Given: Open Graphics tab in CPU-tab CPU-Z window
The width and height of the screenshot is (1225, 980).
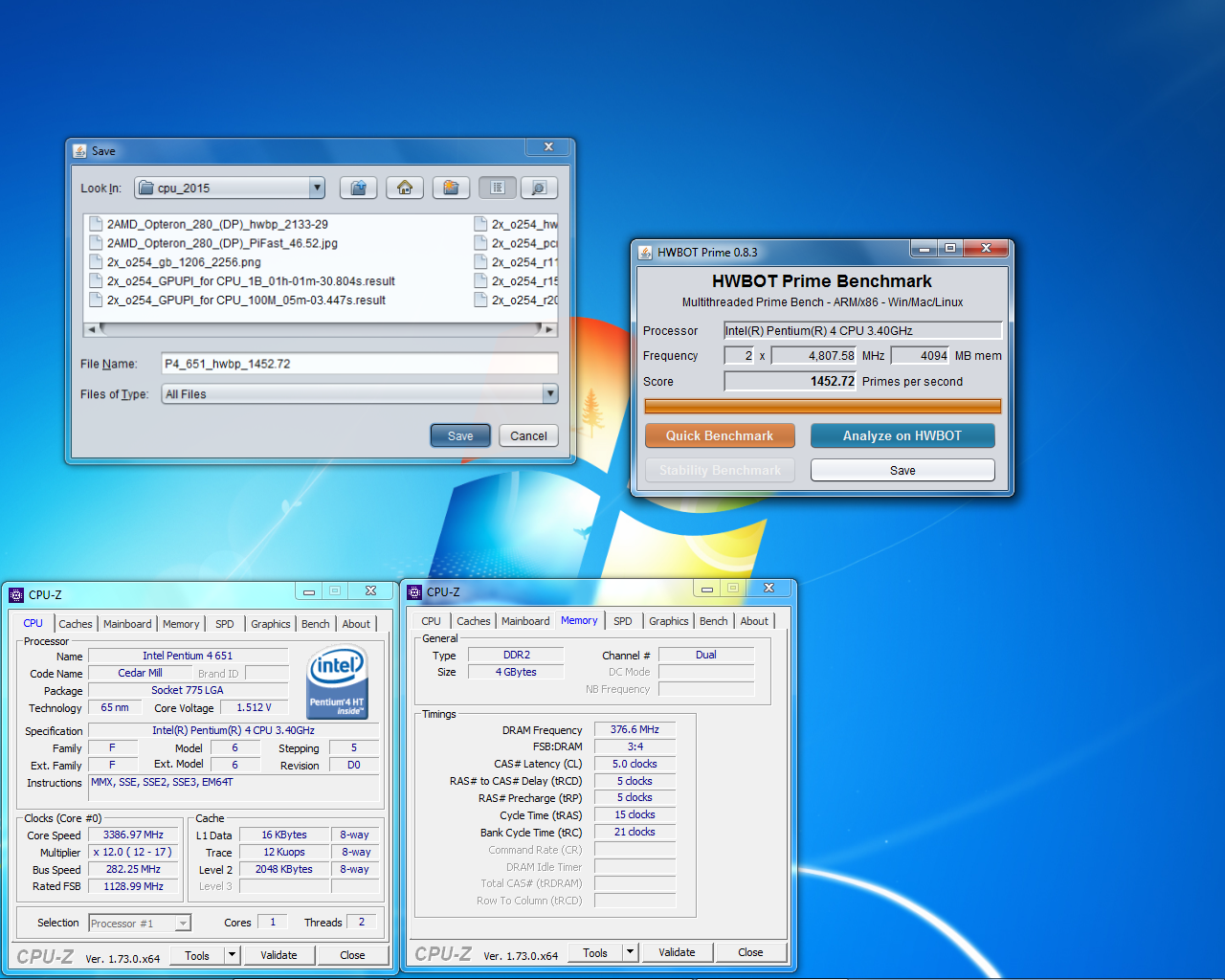Looking at the screenshot, I should click(x=271, y=624).
